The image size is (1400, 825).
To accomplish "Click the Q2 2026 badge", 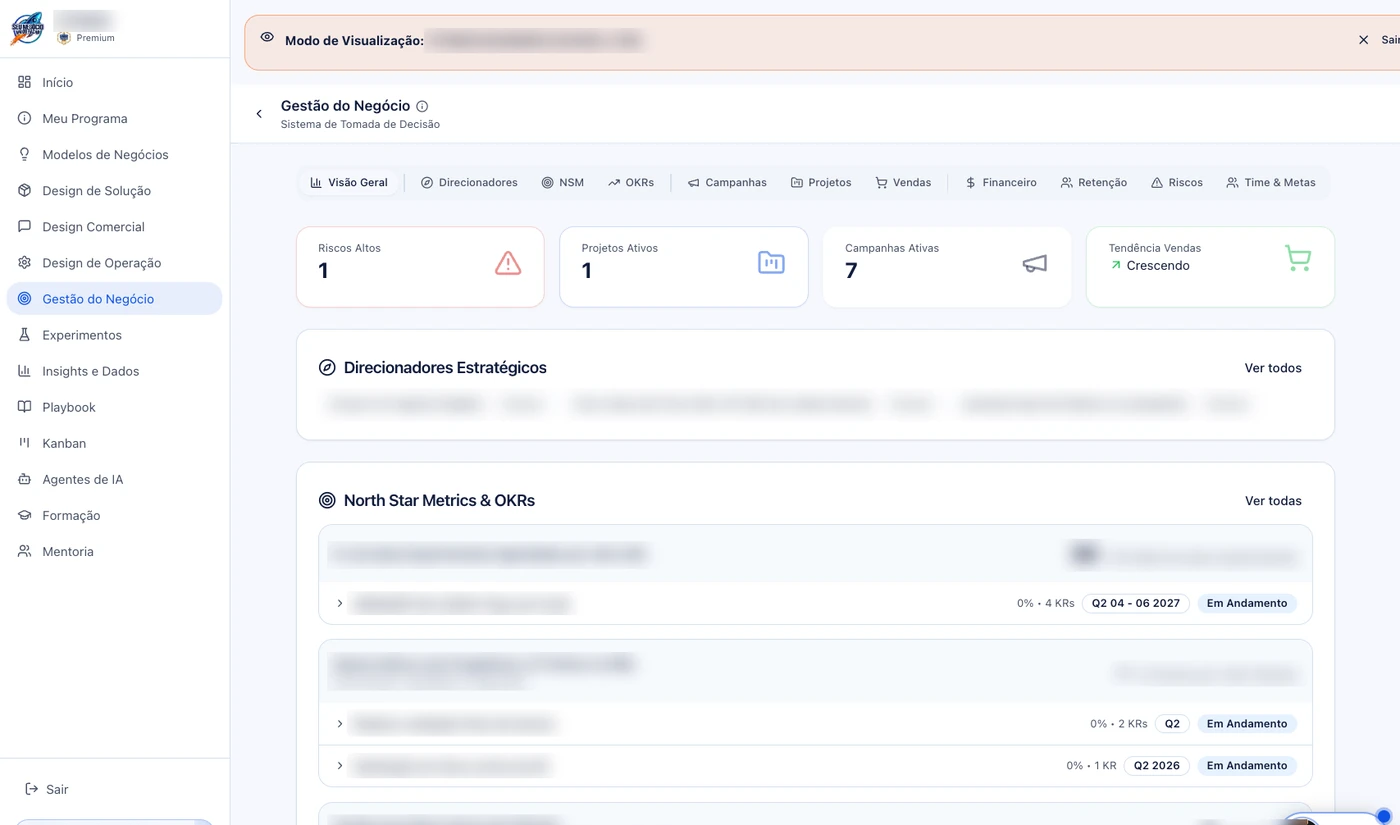I will (1157, 766).
